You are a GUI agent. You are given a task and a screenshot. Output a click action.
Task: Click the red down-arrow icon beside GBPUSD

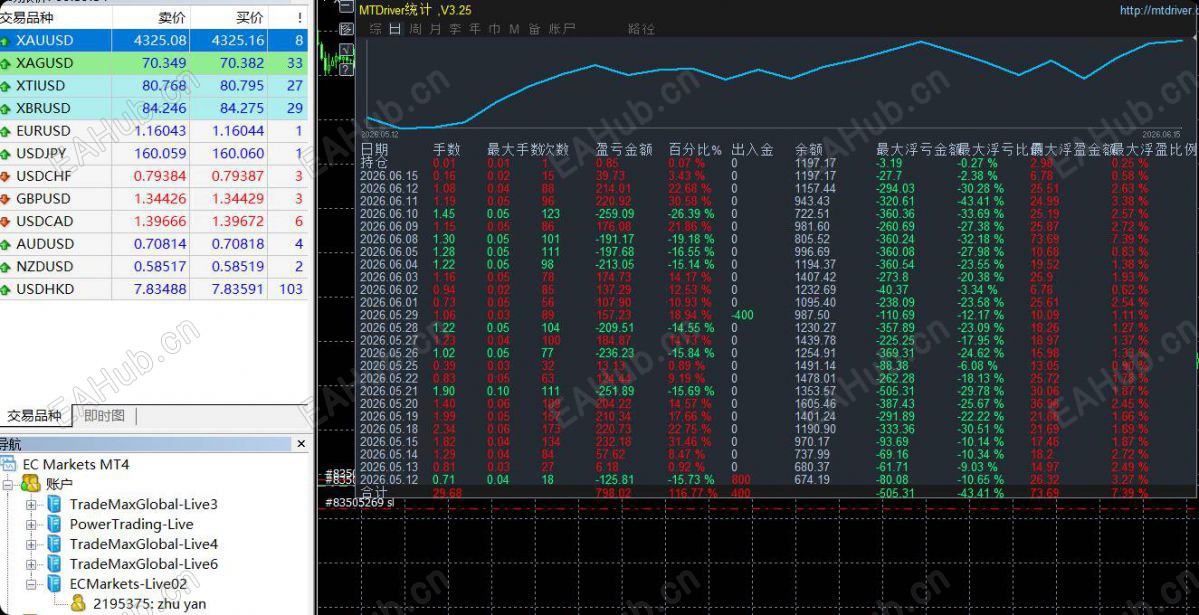(5, 199)
